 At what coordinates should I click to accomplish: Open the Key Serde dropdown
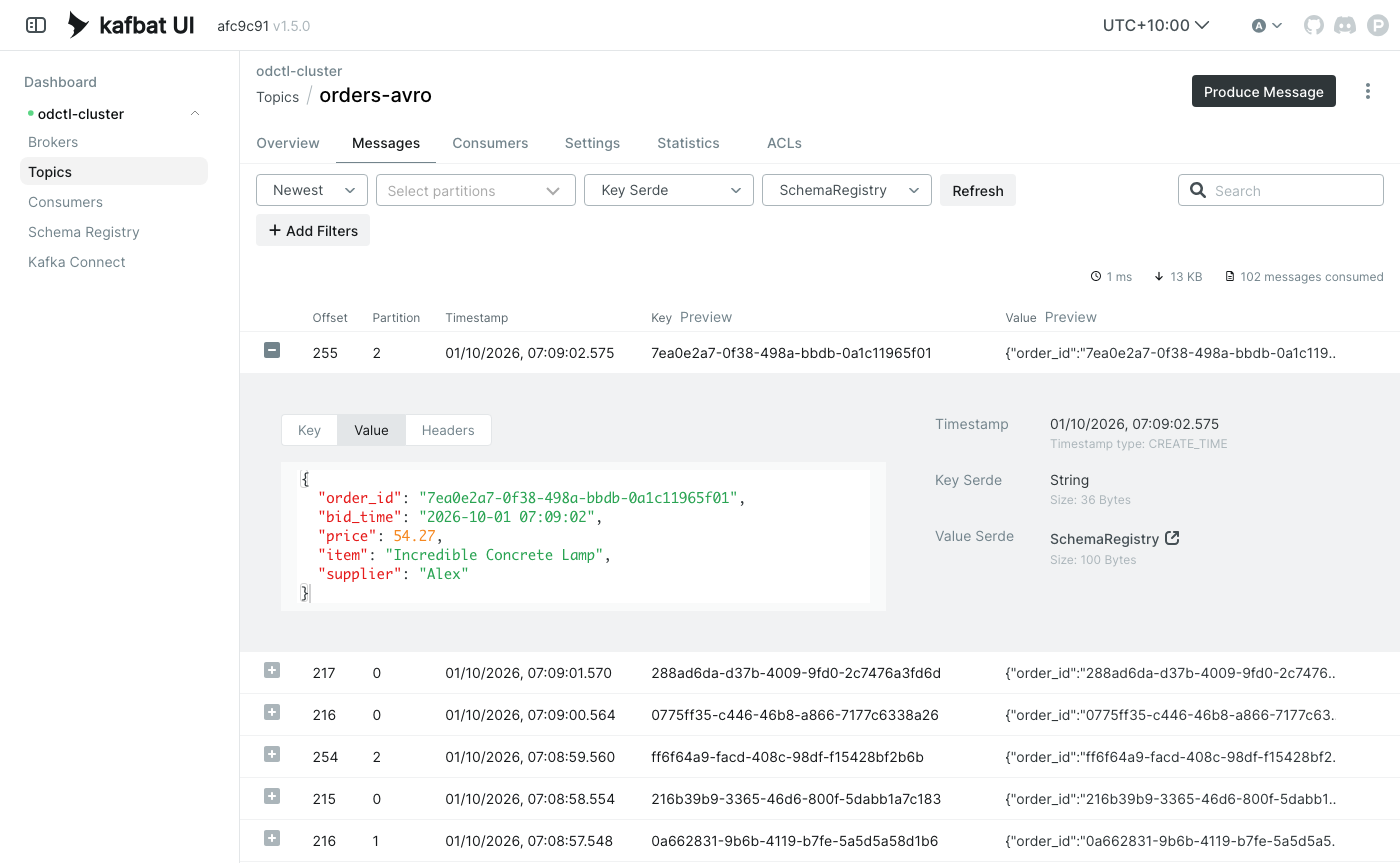669,190
